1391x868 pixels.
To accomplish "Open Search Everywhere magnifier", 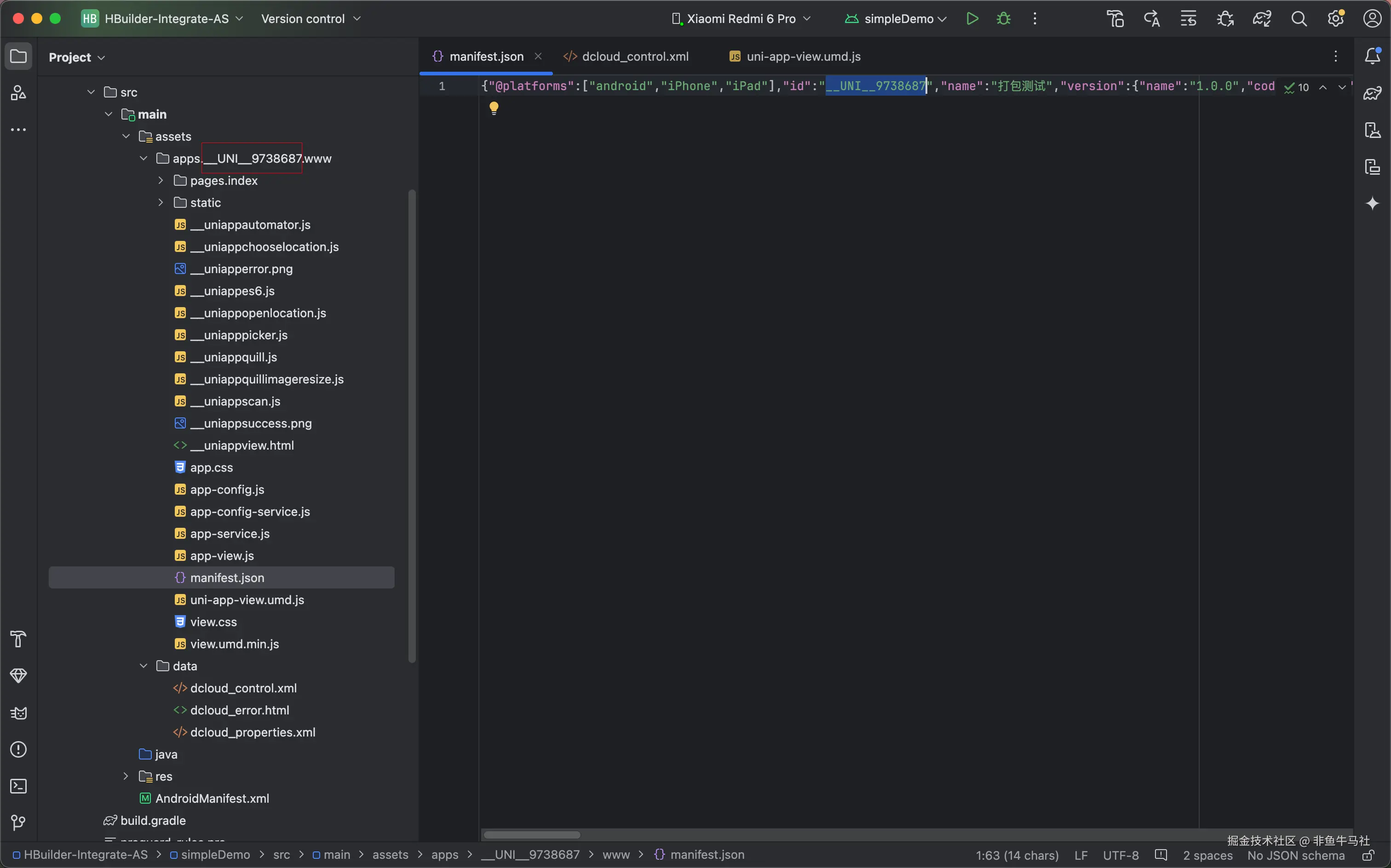I will [x=1299, y=19].
